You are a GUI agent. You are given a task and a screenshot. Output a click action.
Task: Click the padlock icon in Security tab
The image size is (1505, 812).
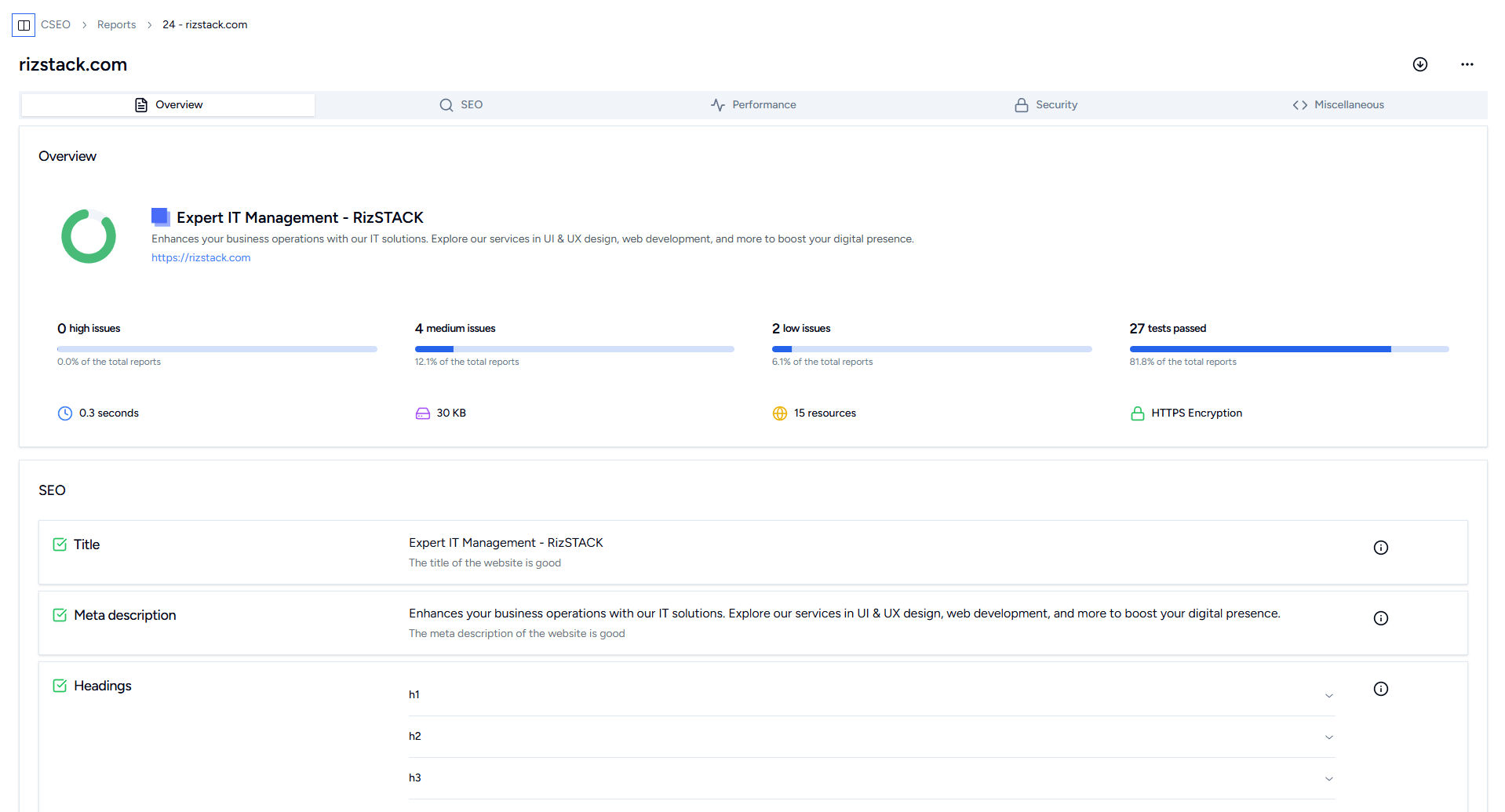point(1021,105)
